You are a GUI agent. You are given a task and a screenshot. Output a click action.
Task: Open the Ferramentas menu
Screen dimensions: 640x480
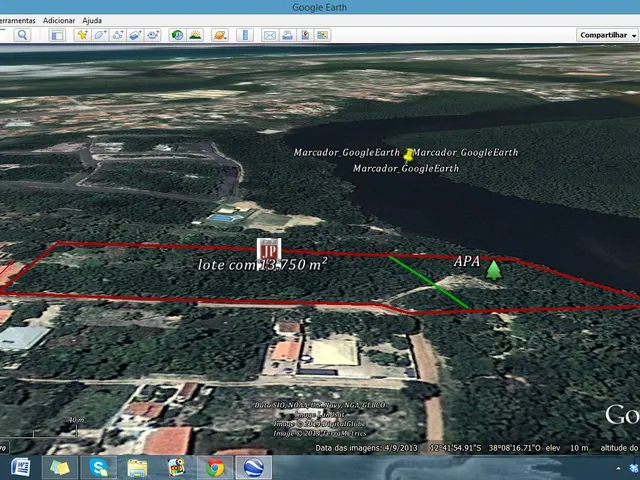[x=18, y=20]
